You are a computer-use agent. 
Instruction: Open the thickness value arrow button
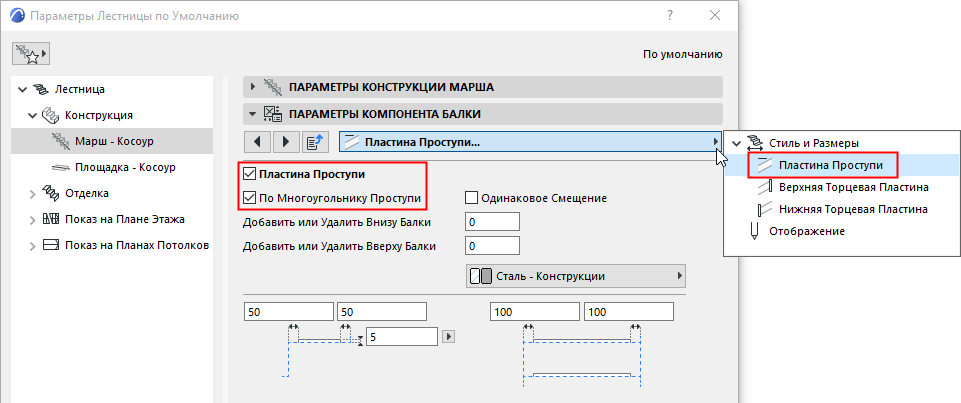click(449, 336)
